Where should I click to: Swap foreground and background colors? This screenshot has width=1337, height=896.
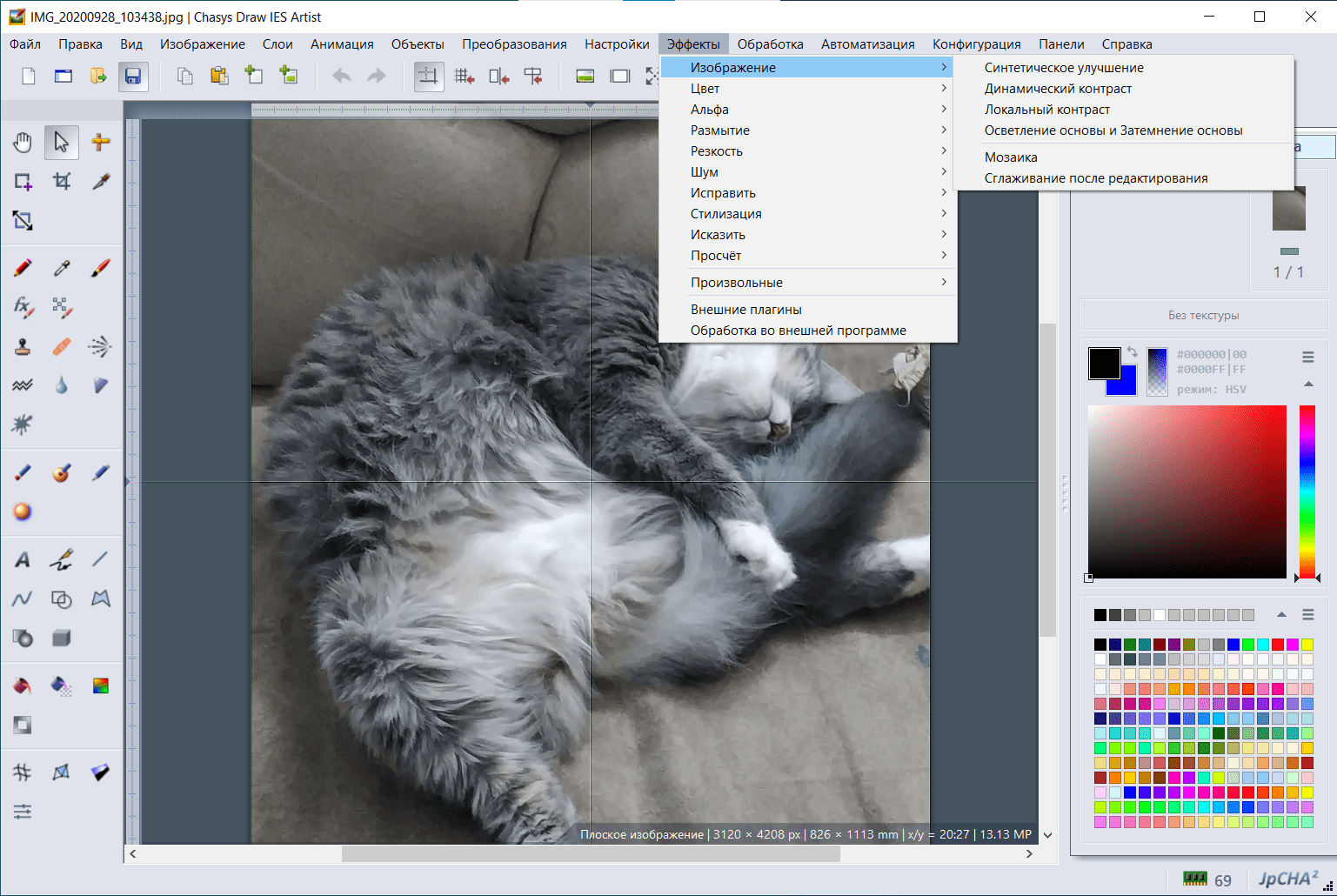[x=1132, y=352]
